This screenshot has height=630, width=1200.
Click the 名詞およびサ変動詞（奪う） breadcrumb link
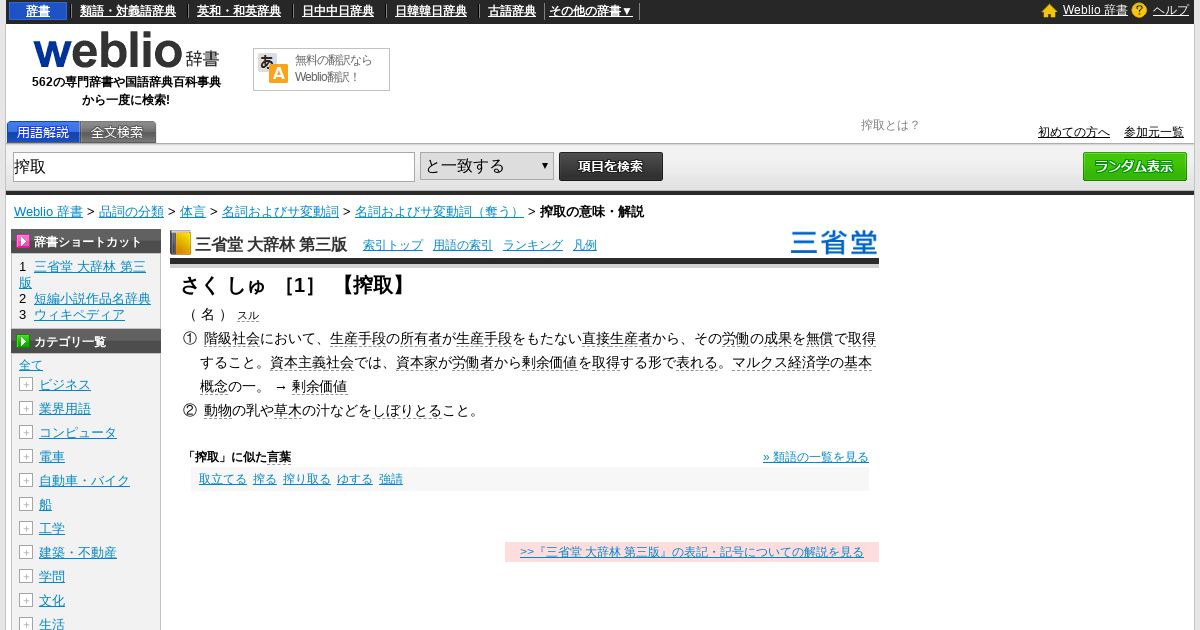(x=439, y=212)
